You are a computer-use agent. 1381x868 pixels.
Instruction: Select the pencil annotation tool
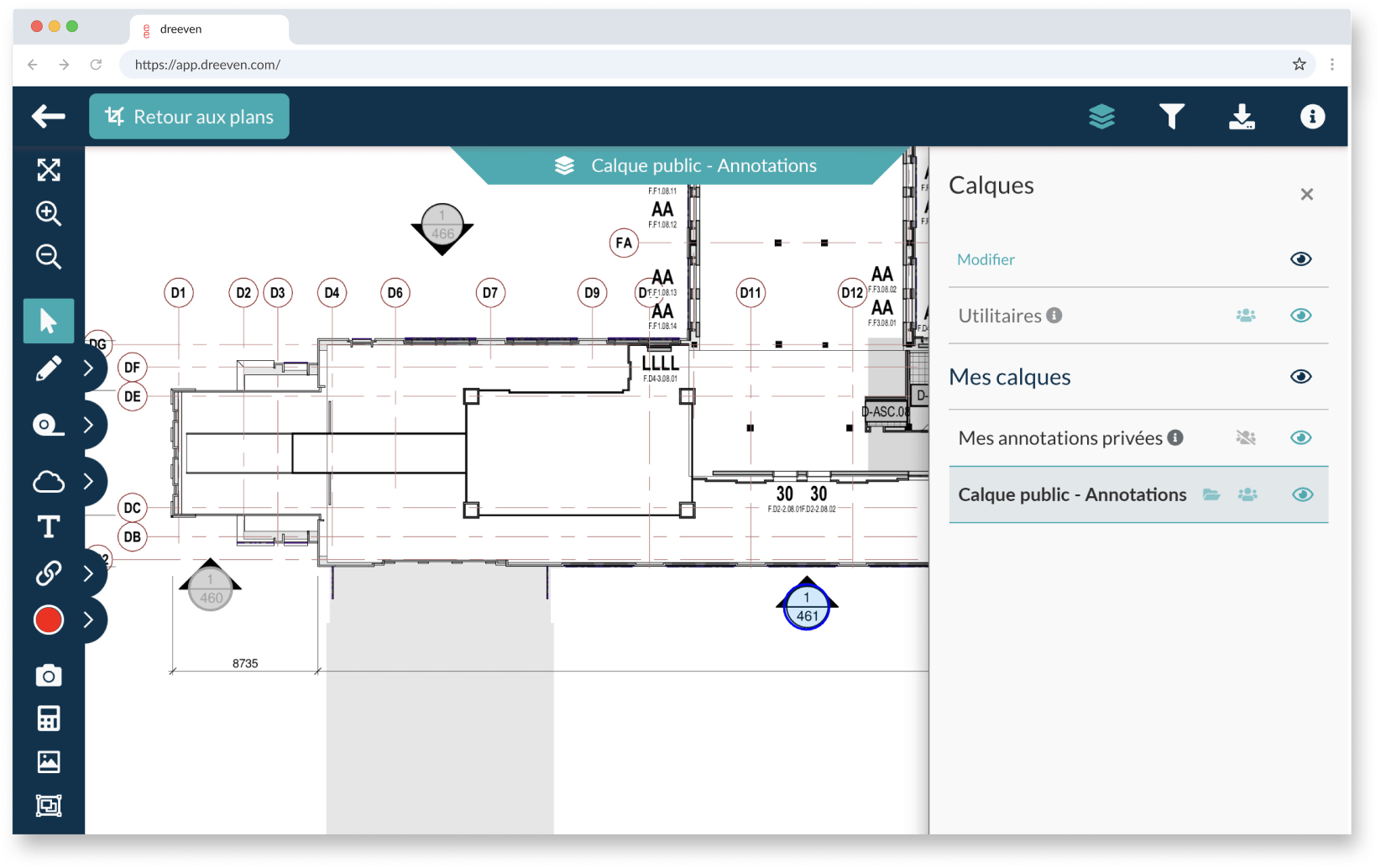[x=48, y=368]
